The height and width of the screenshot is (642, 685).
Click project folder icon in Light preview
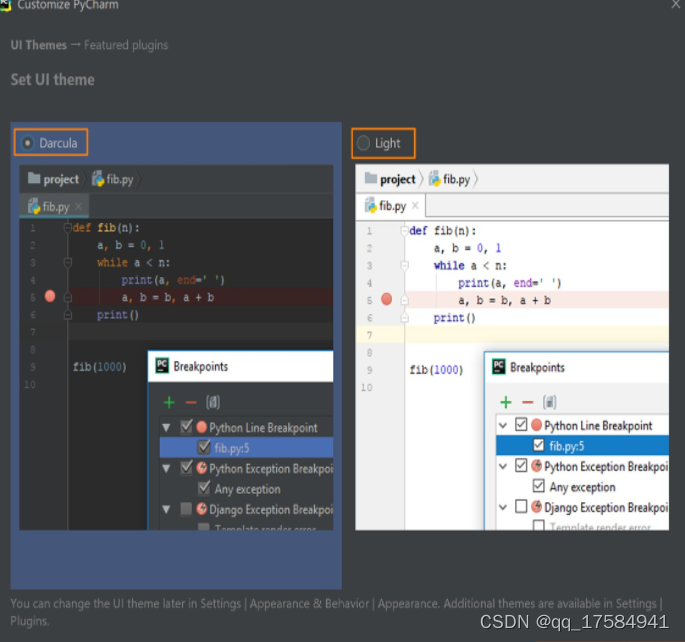click(x=370, y=178)
